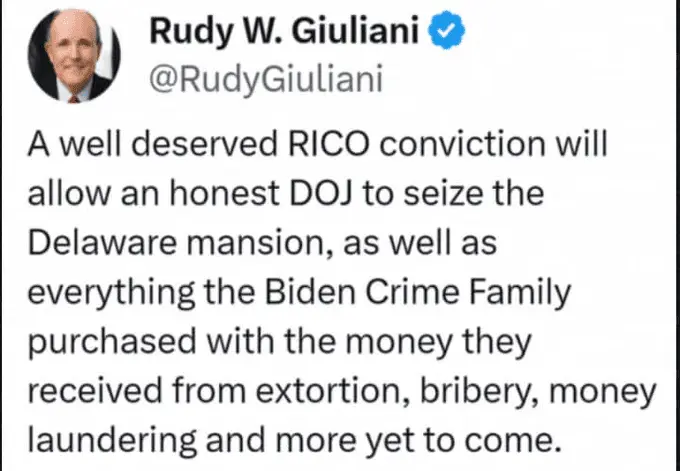The width and height of the screenshot is (680, 471).
Task: Click the word DOJ in the tweet
Action: pos(321,193)
